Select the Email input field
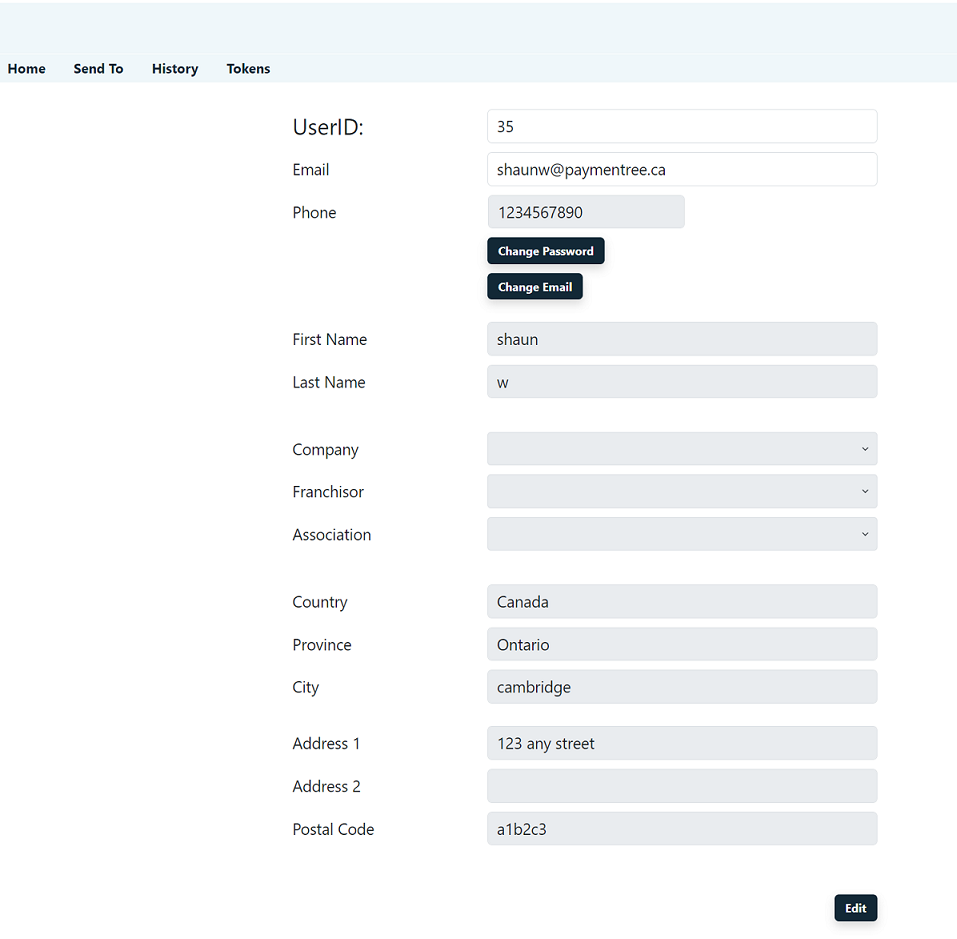The width and height of the screenshot is (957, 939). (681, 170)
